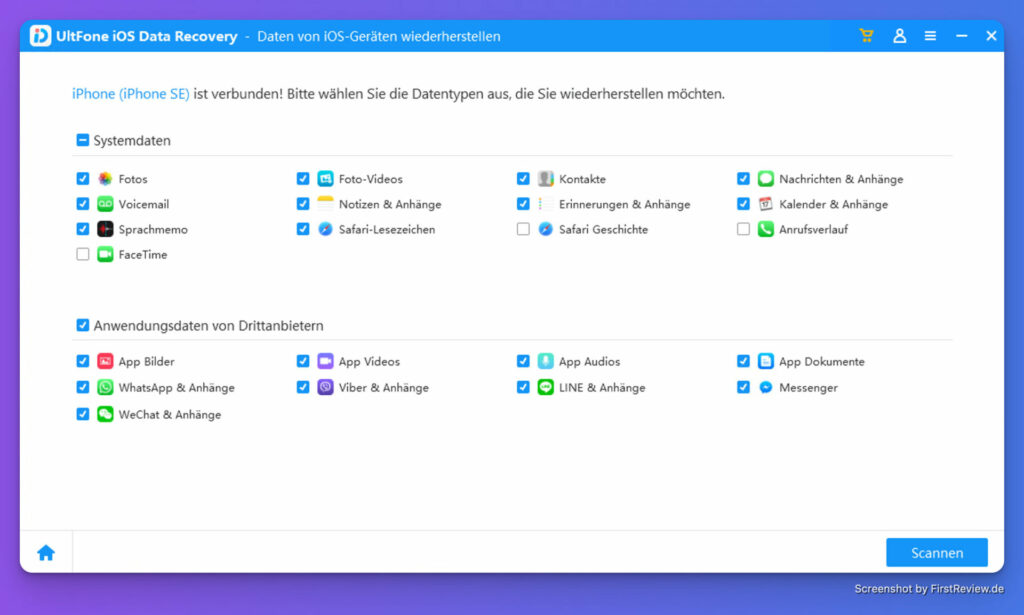Uncheck Safari-Lesezeichen checkbox
This screenshot has width=1024, height=615.
302,229
